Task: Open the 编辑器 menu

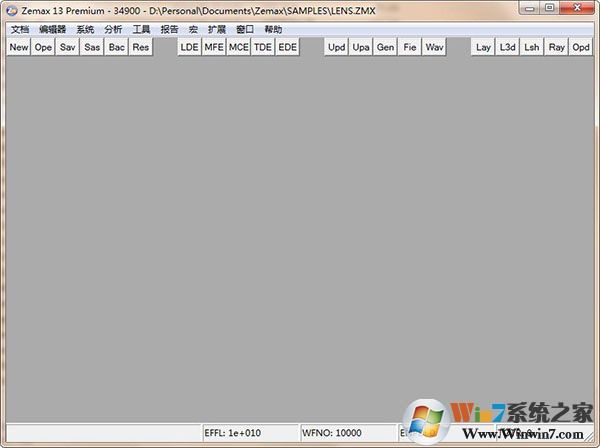Action: click(x=52, y=29)
